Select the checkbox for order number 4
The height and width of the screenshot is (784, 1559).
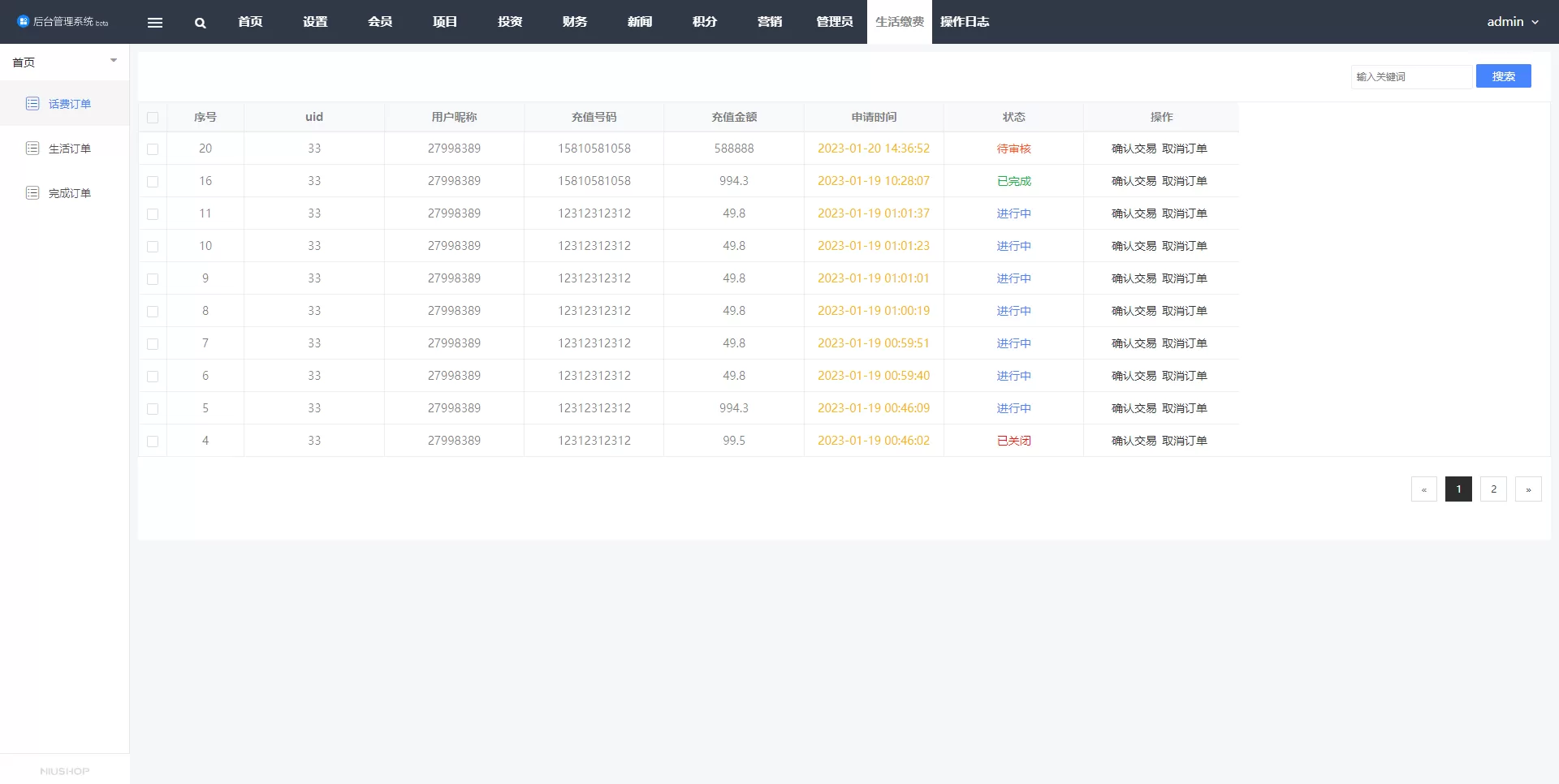pos(153,442)
